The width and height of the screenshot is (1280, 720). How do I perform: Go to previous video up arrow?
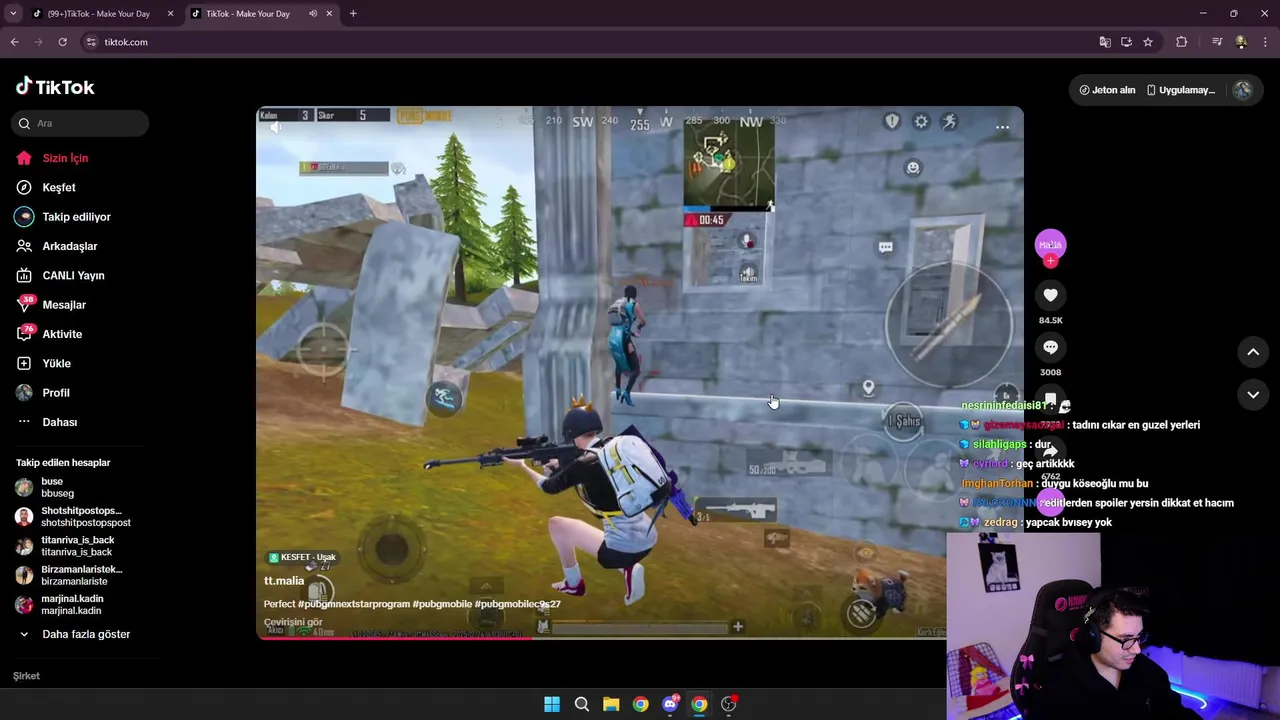(1253, 352)
